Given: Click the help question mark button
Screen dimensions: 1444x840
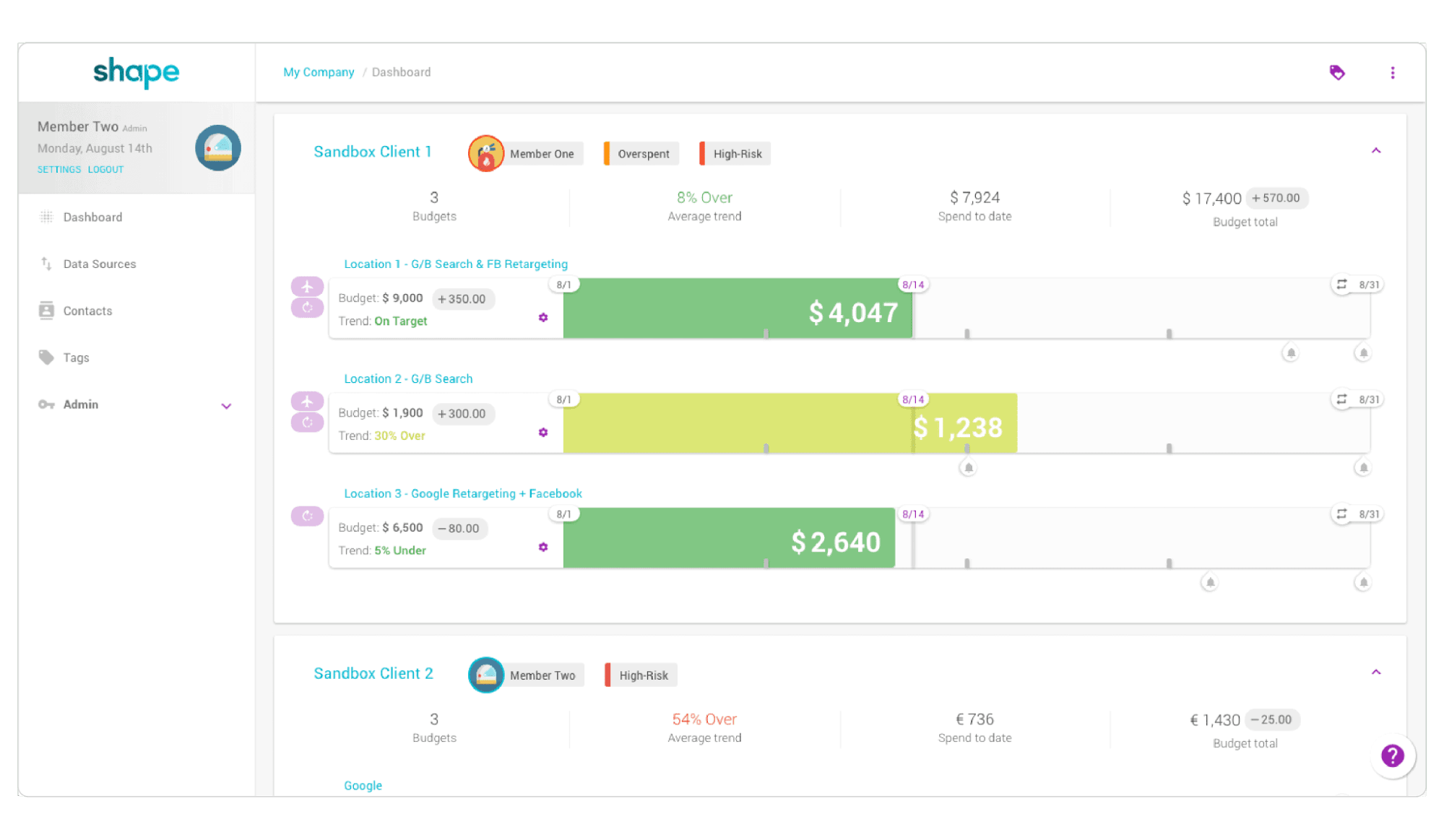Looking at the screenshot, I should point(1394,756).
